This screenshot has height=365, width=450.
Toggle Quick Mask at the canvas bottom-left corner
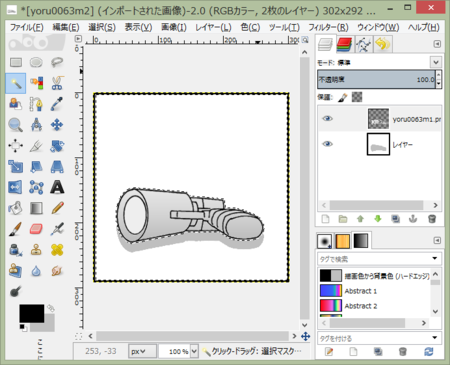coord(78,336)
